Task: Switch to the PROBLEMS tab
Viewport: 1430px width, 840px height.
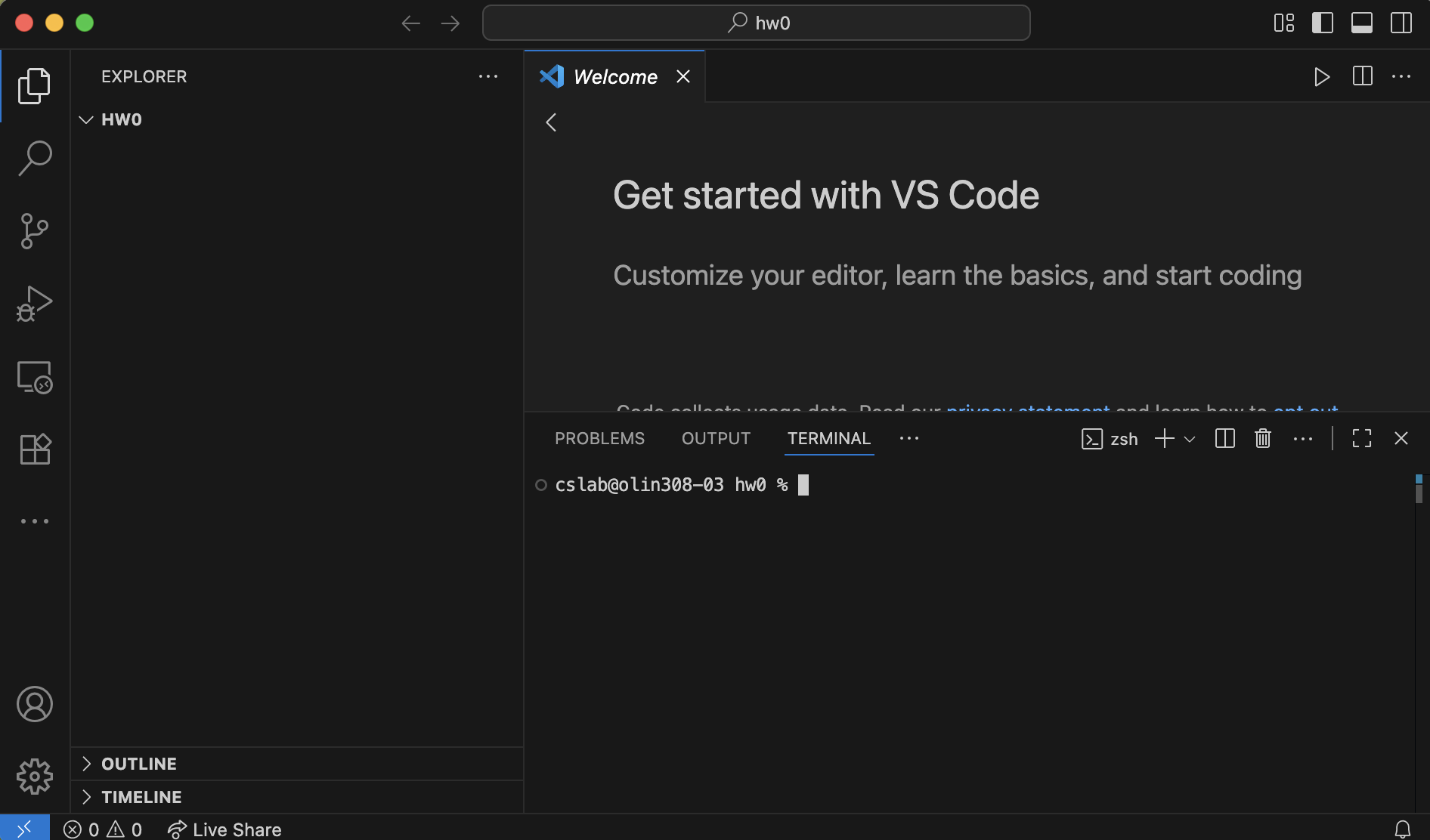Action: click(x=599, y=438)
